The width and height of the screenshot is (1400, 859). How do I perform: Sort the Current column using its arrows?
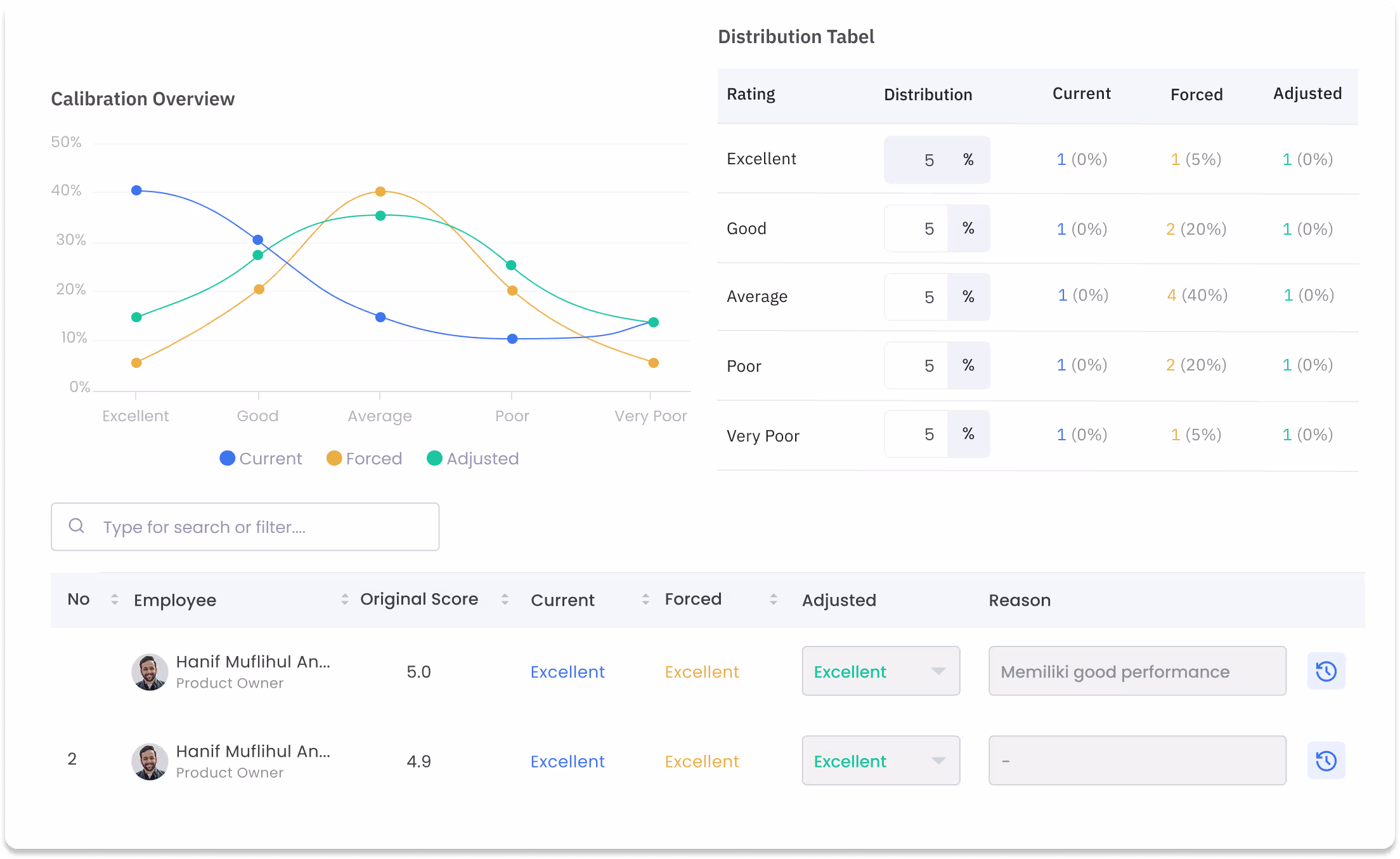click(645, 600)
